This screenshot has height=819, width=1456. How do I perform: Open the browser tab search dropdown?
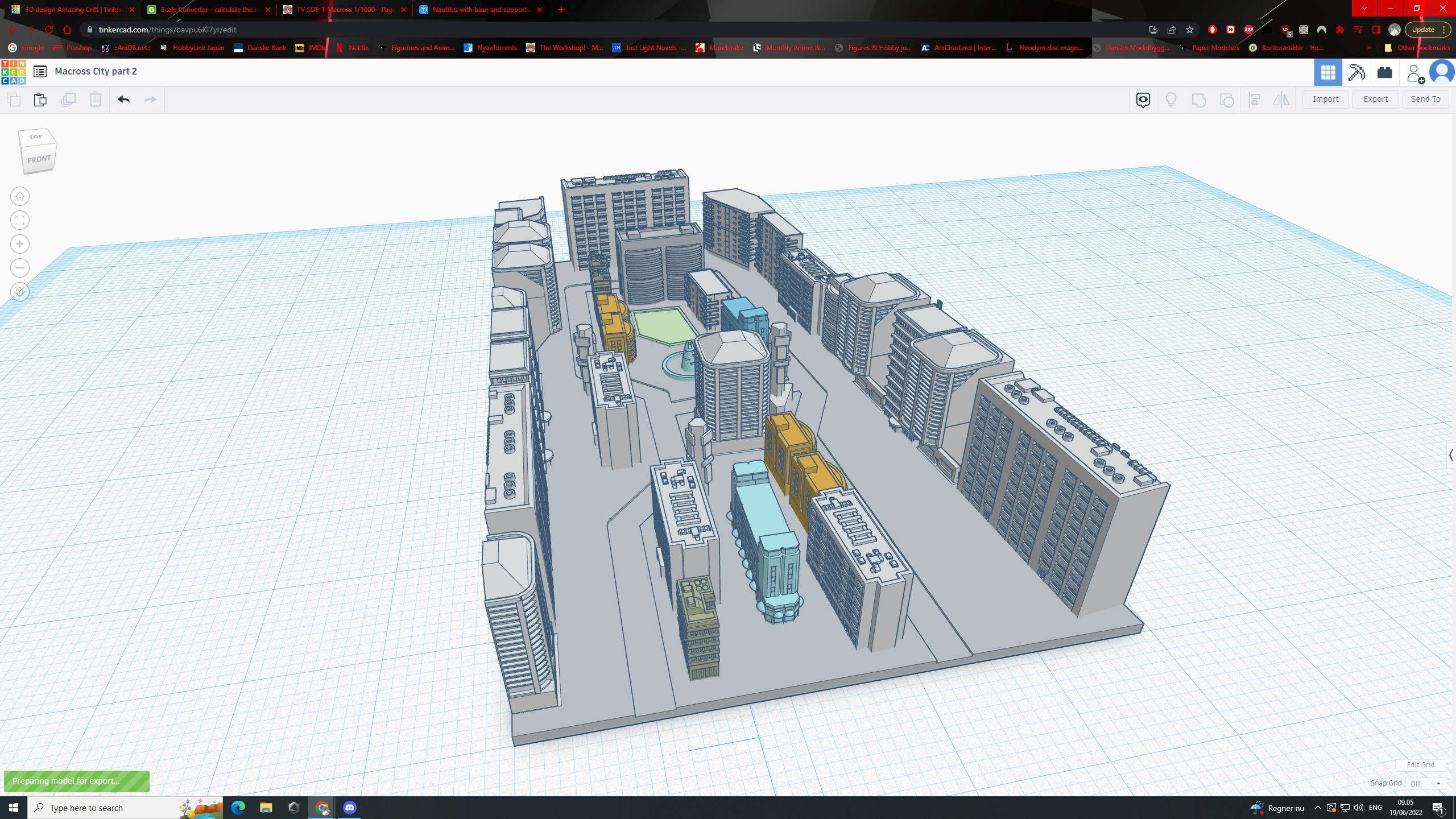(x=1364, y=9)
